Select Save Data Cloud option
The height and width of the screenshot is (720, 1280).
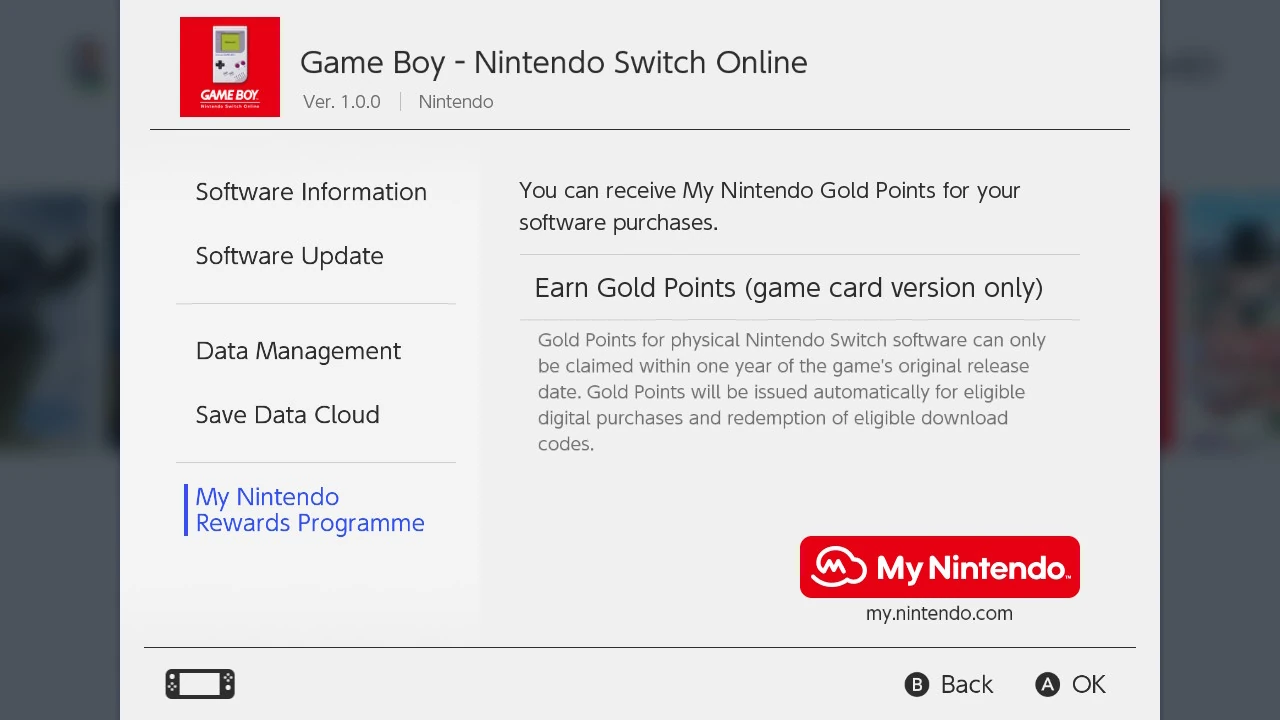(288, 415)
